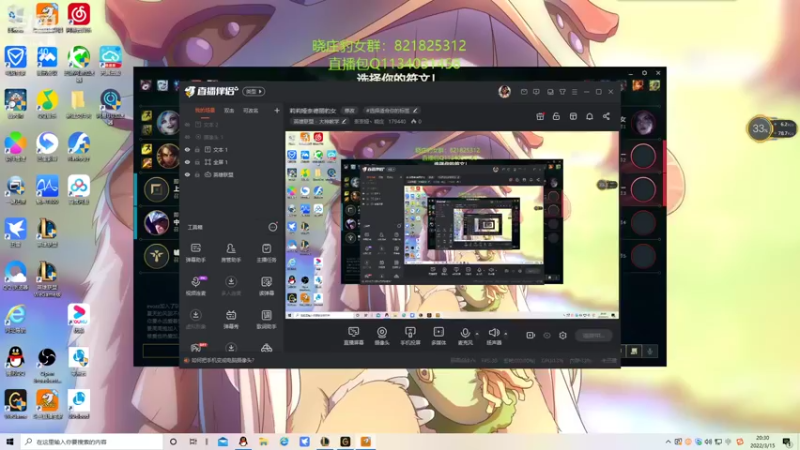Viewport: 800px width, 450px height.
Task: Select the 文本 1 layer row
Action: (x=233, y=149)
